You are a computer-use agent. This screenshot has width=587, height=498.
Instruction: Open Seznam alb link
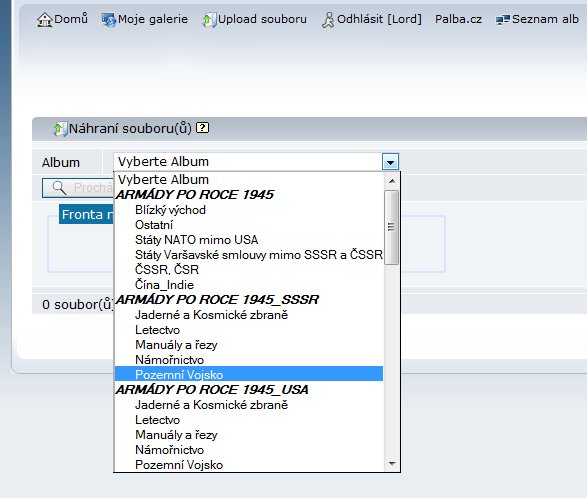[545, 19]
